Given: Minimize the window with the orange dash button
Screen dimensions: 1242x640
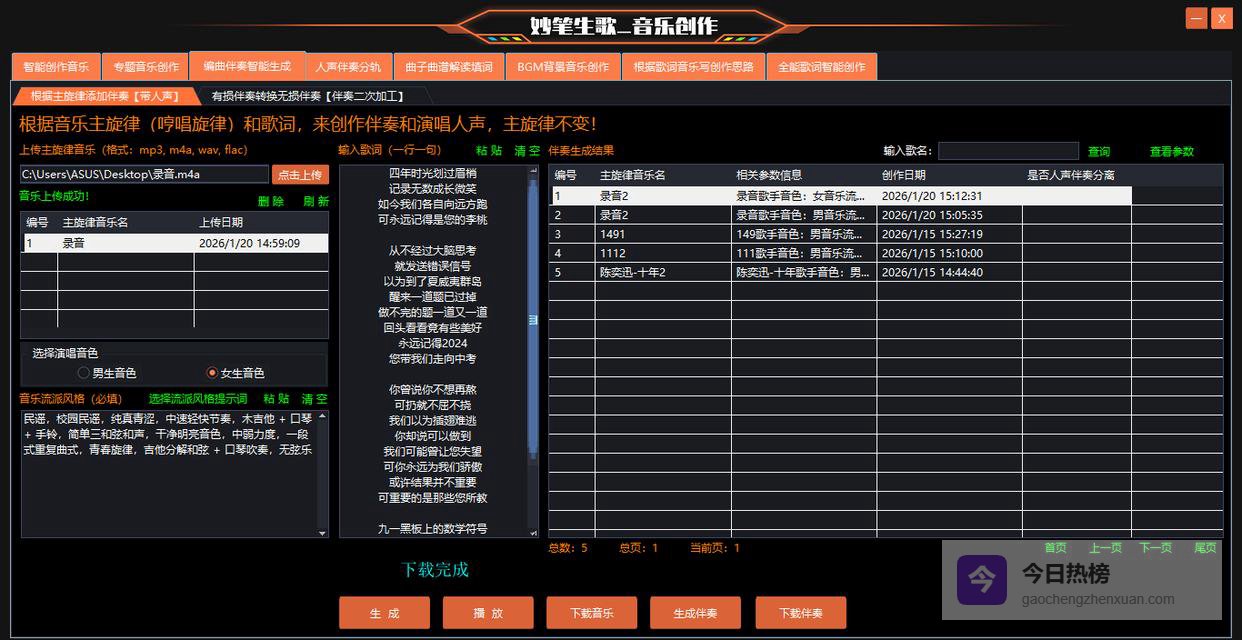Looking at the screenshot, I should pos(1196,18).
